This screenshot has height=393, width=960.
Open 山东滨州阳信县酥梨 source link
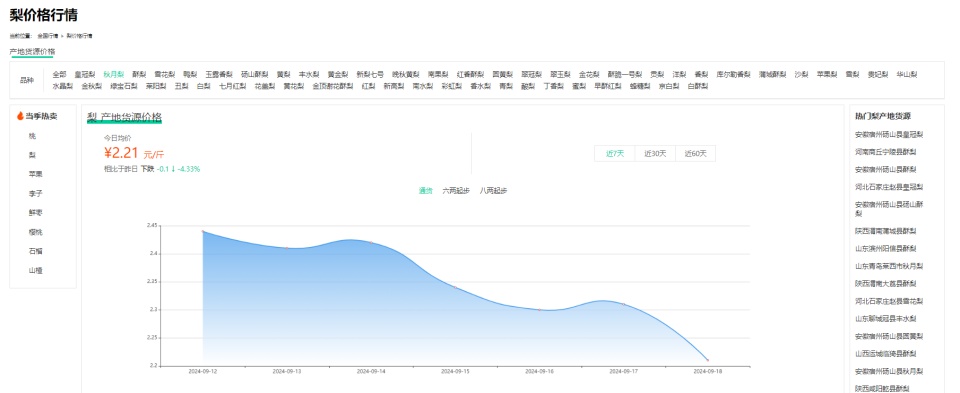886,249
